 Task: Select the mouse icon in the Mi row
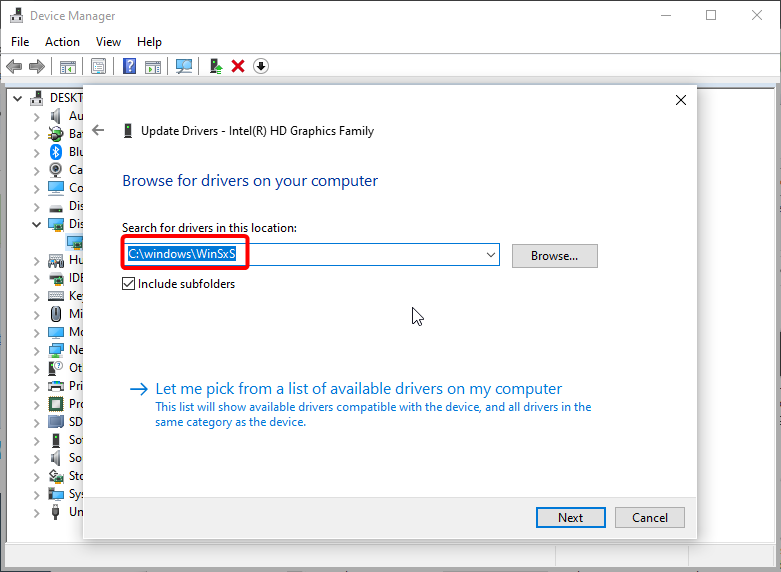point(56,314)
